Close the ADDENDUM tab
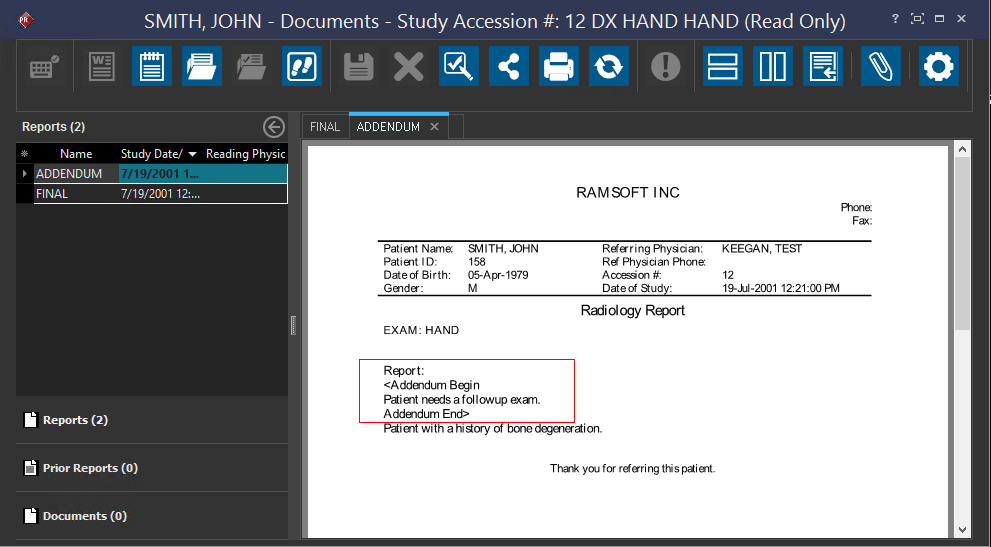 coord(434,127)
